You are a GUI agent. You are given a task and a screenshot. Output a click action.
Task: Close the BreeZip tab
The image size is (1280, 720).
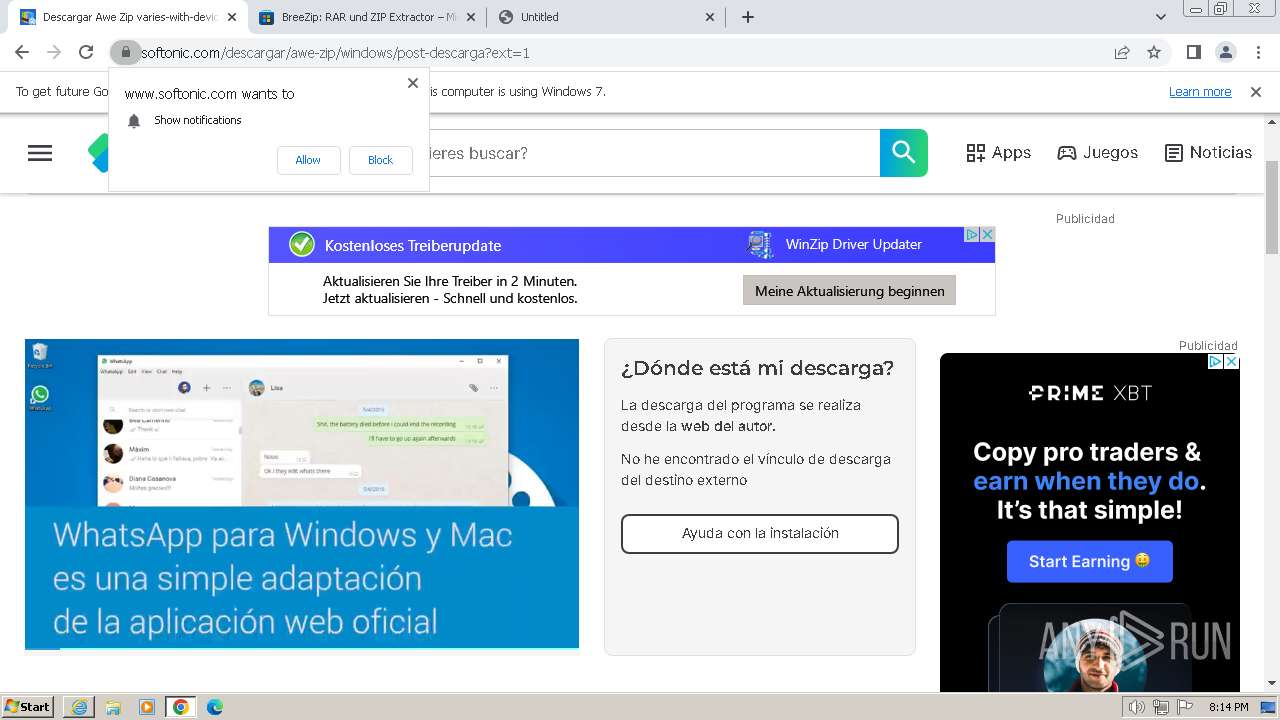471,17
